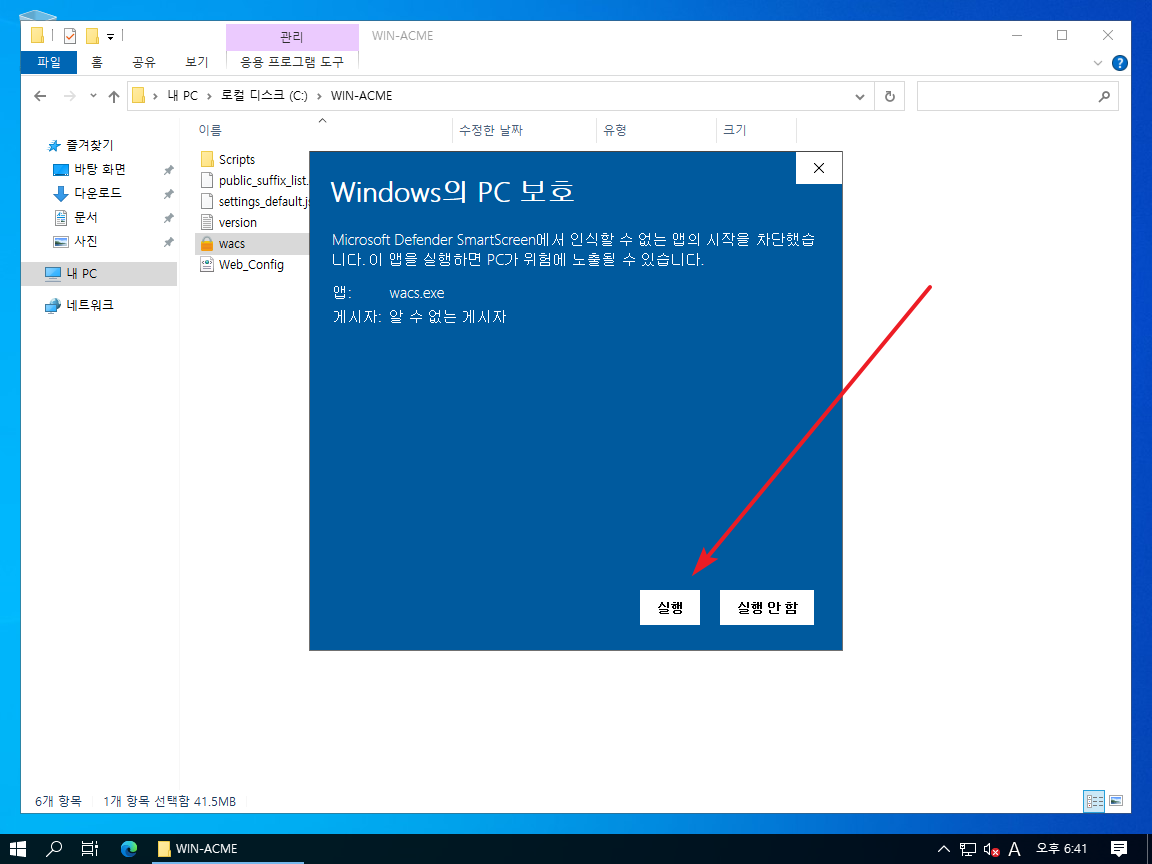Select the settings_default file
Image resolution: width=1152 pixels, height=864 pixels.
[x=254, y=201]
